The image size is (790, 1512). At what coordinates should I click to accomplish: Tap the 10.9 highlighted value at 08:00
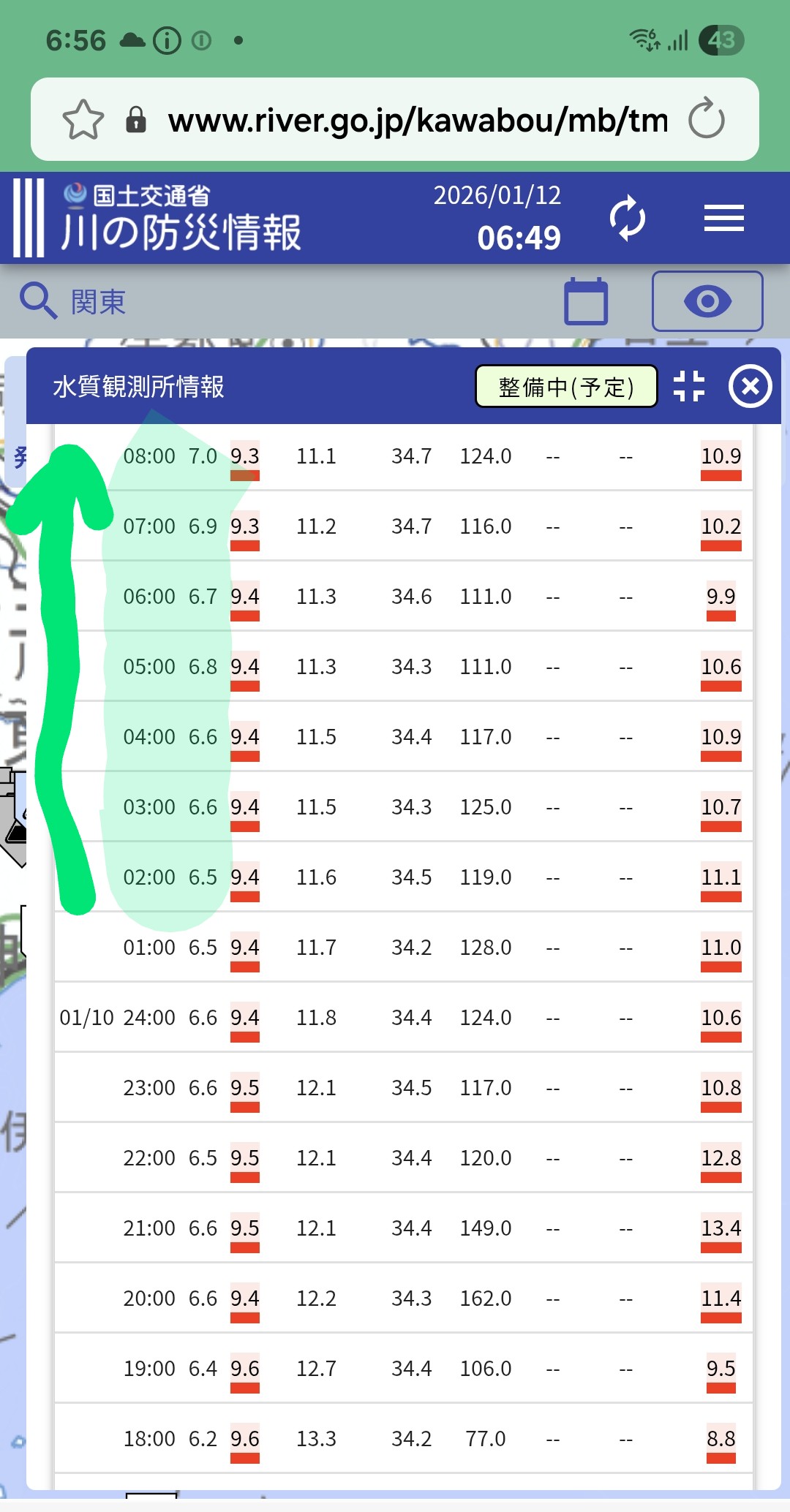pos(721,458)
